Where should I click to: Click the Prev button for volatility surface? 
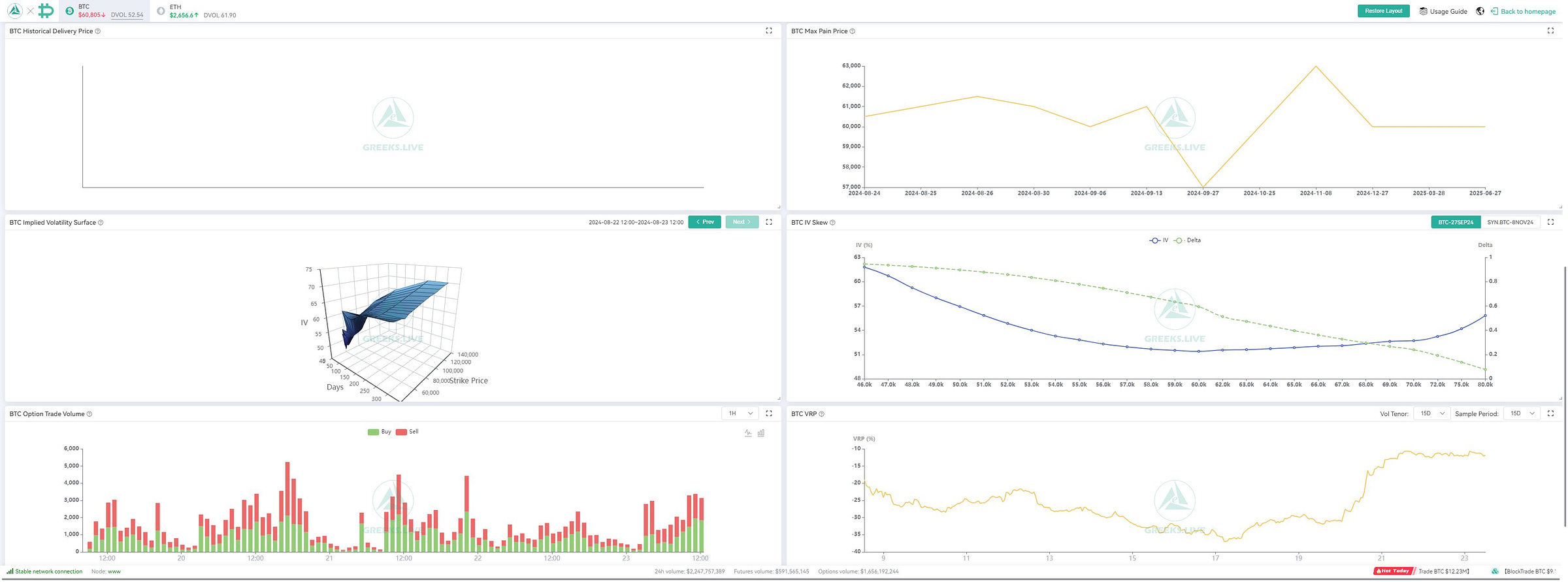[704, 222]
